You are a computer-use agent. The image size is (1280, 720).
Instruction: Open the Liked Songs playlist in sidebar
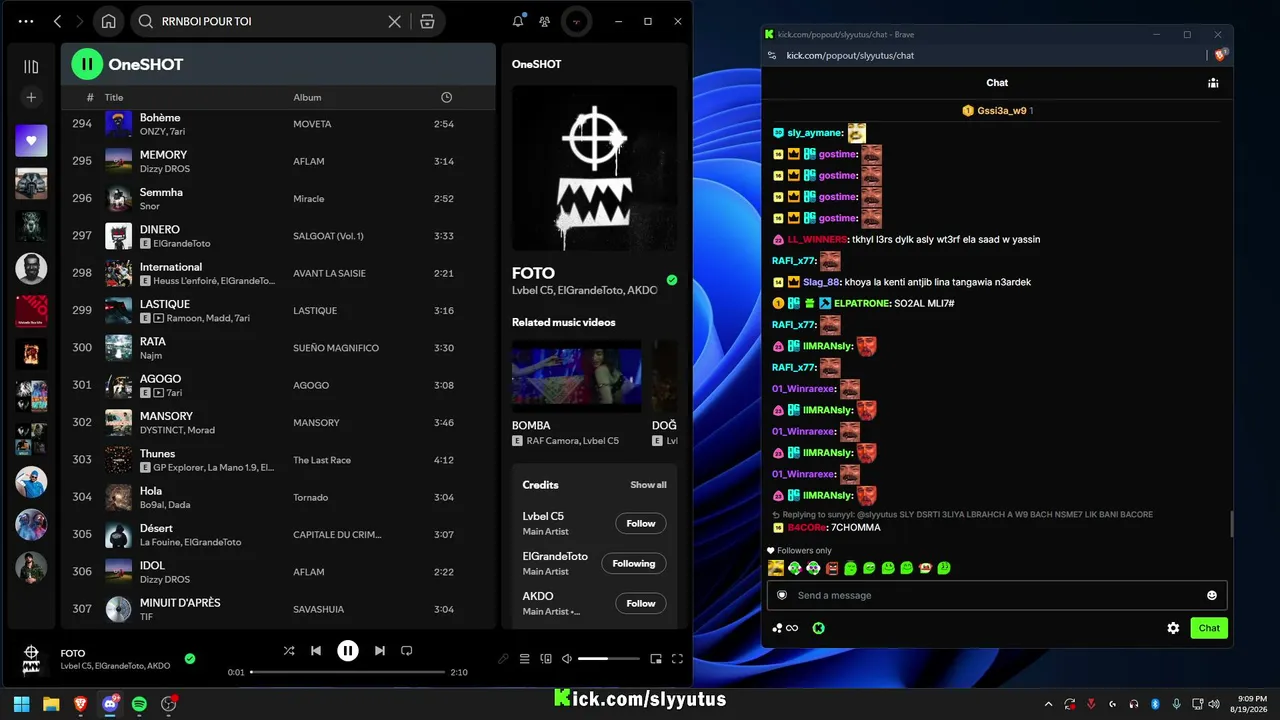(x=31, y=141)
